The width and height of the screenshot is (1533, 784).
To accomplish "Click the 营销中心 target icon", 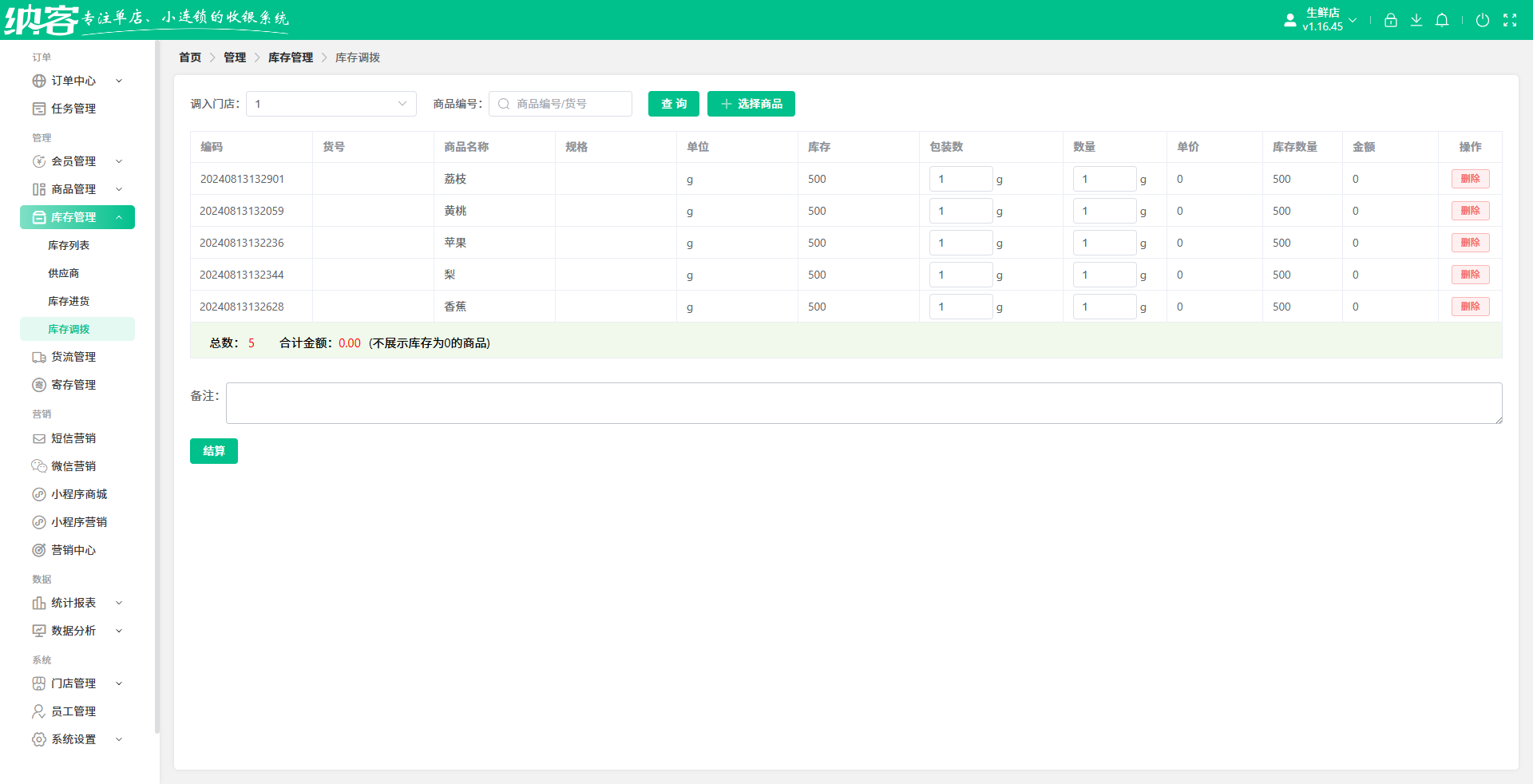I will tap(39, 550).
